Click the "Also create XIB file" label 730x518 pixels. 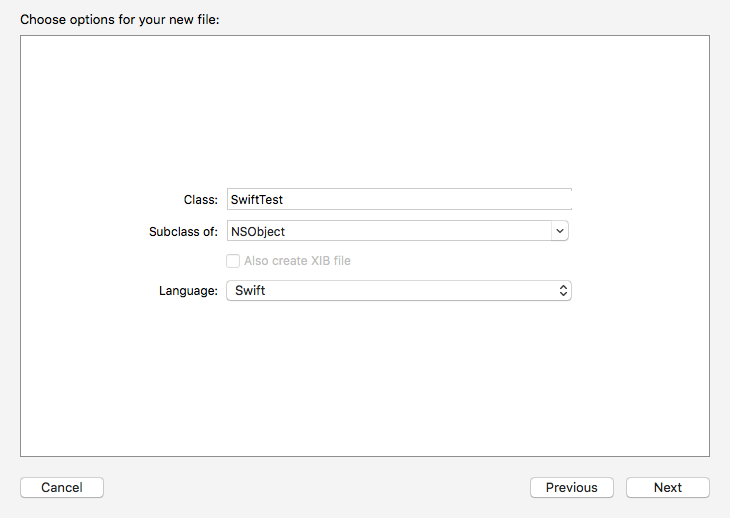[297, 261]
